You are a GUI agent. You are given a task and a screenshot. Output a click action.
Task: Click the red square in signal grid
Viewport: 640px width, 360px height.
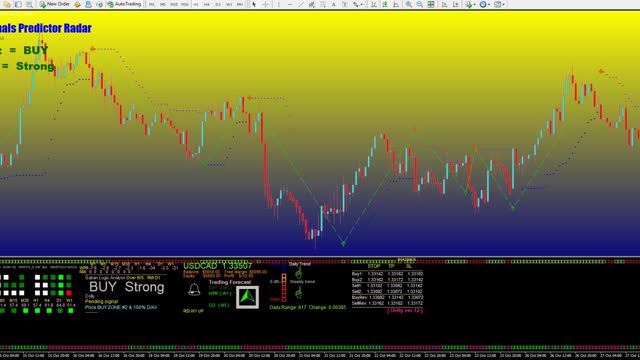69,293
